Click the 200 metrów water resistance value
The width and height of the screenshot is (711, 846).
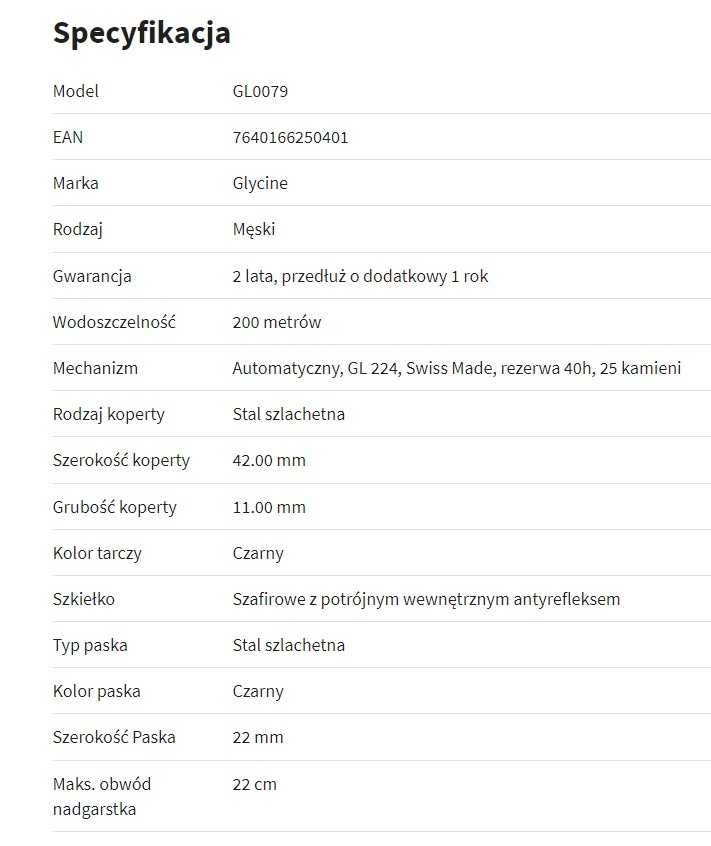click(277, 323)
